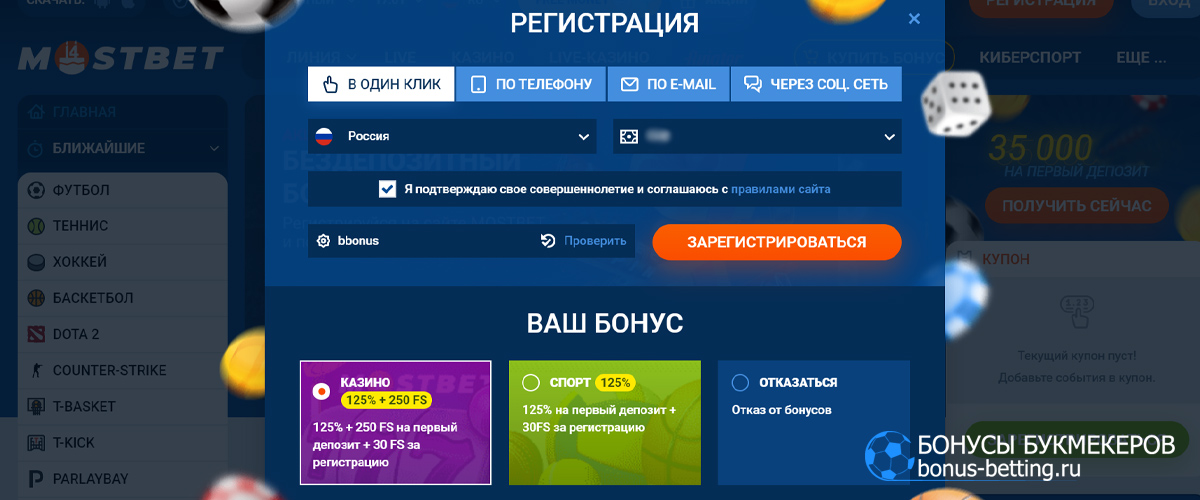The image size is (1200, 500).
Task: Click the T-BASKET icon
Action: tap(36, 407)
